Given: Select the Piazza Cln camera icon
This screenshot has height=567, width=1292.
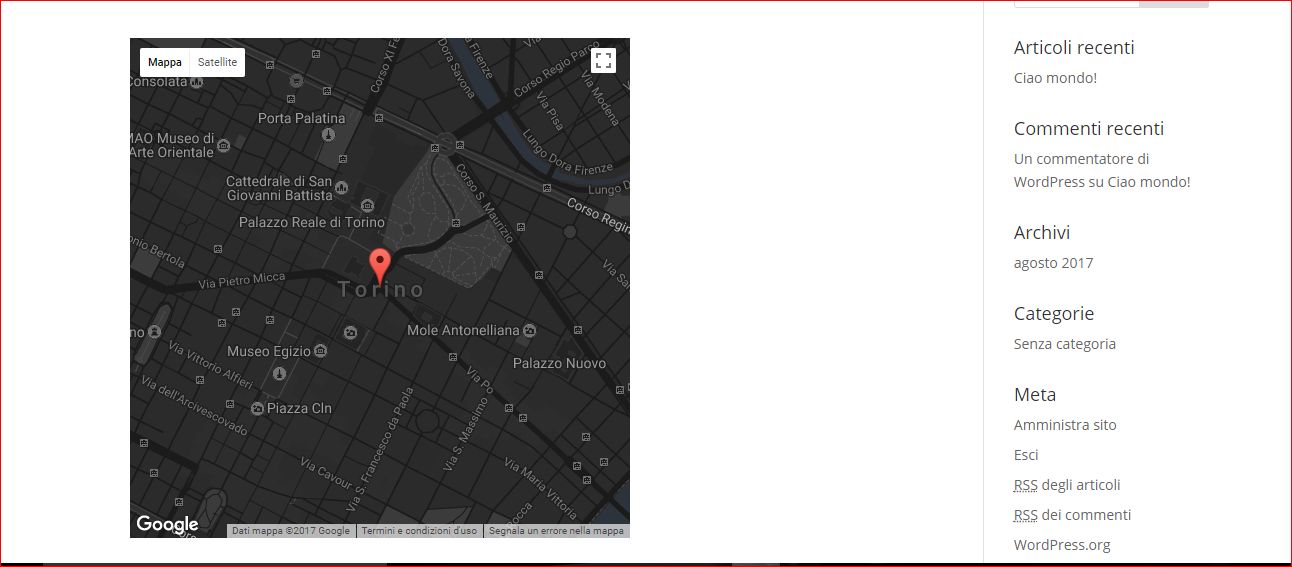Looking at the screenshot, I should 258,408.
